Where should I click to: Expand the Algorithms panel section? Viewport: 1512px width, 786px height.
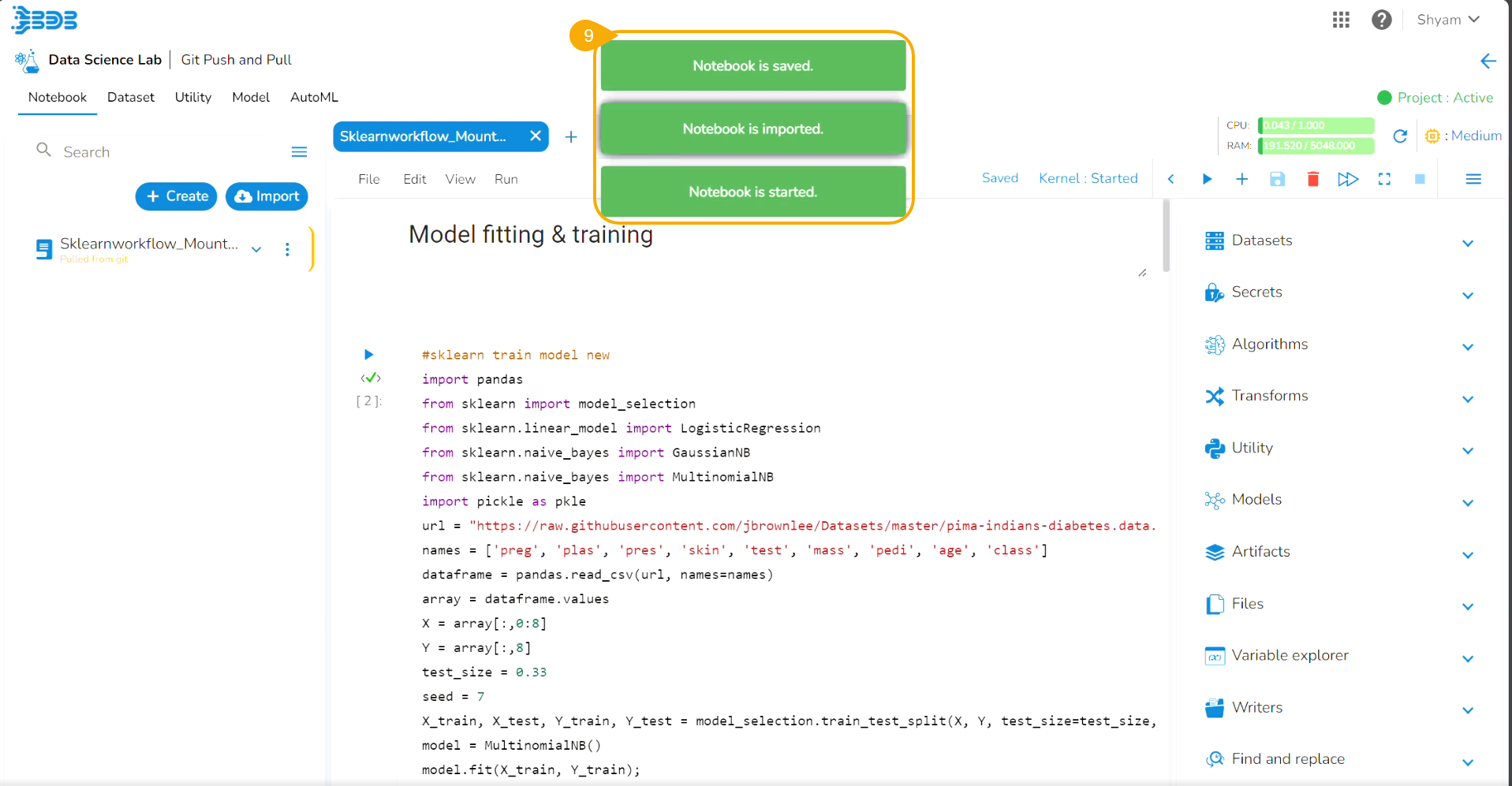click(1467, 346)
